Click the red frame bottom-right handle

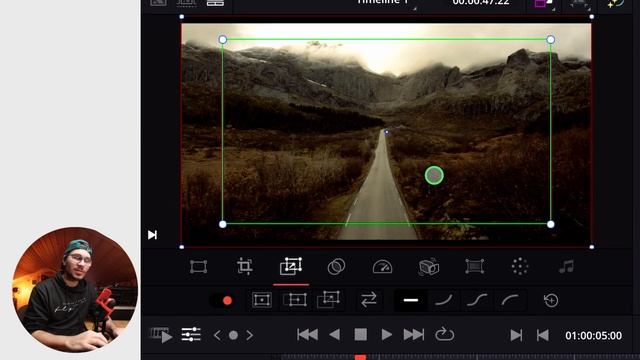[x=592, y=247]
